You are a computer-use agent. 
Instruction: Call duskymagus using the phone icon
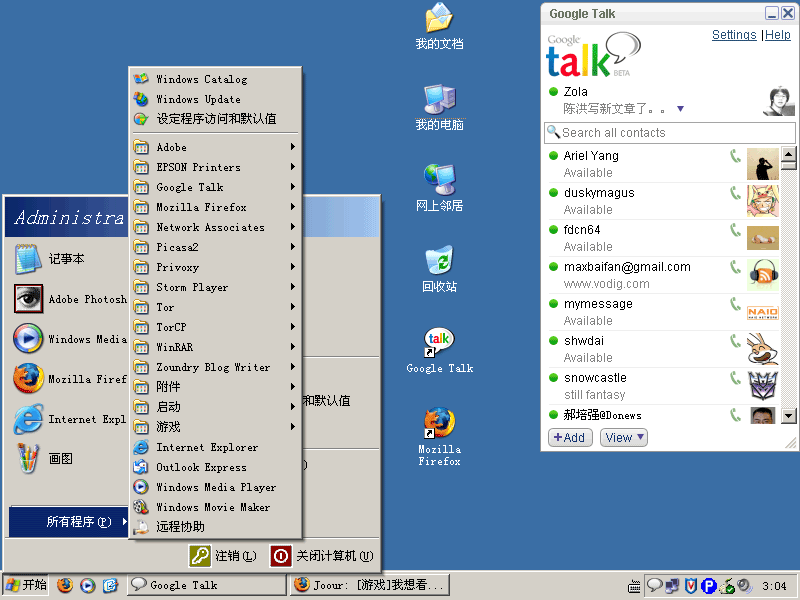tap(735, 193)
